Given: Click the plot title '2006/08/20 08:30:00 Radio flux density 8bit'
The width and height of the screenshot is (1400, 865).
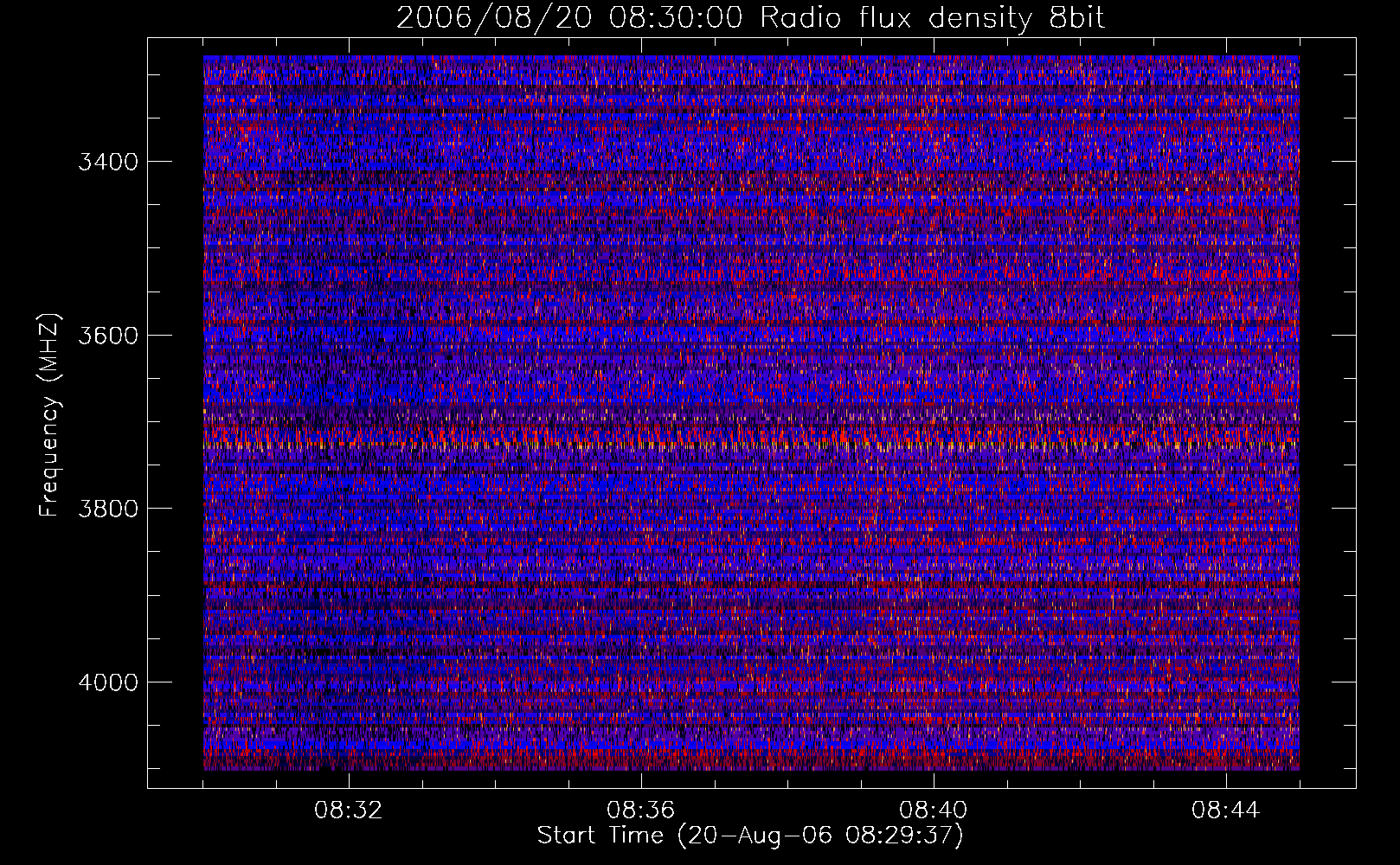Looking at the screenshot, I should (750, 19).
